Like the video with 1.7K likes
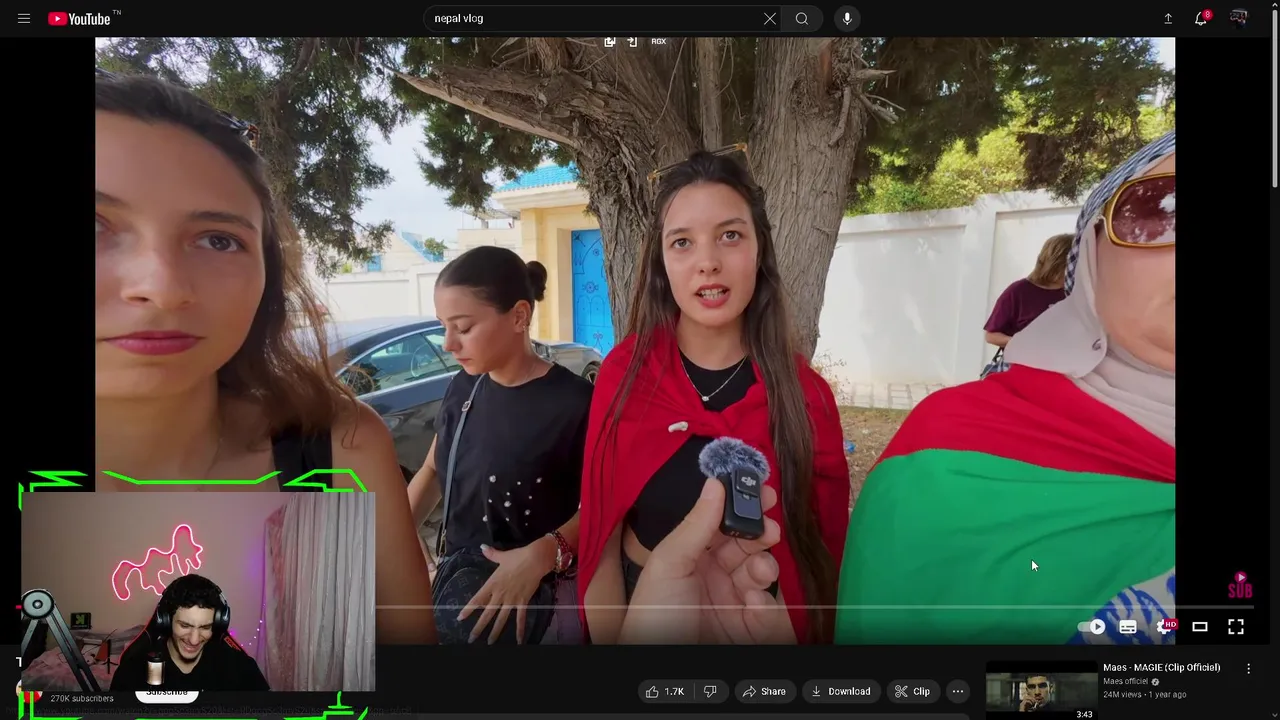The width and height of the screenshot is (1280, 720). click(x=664, y=691)
